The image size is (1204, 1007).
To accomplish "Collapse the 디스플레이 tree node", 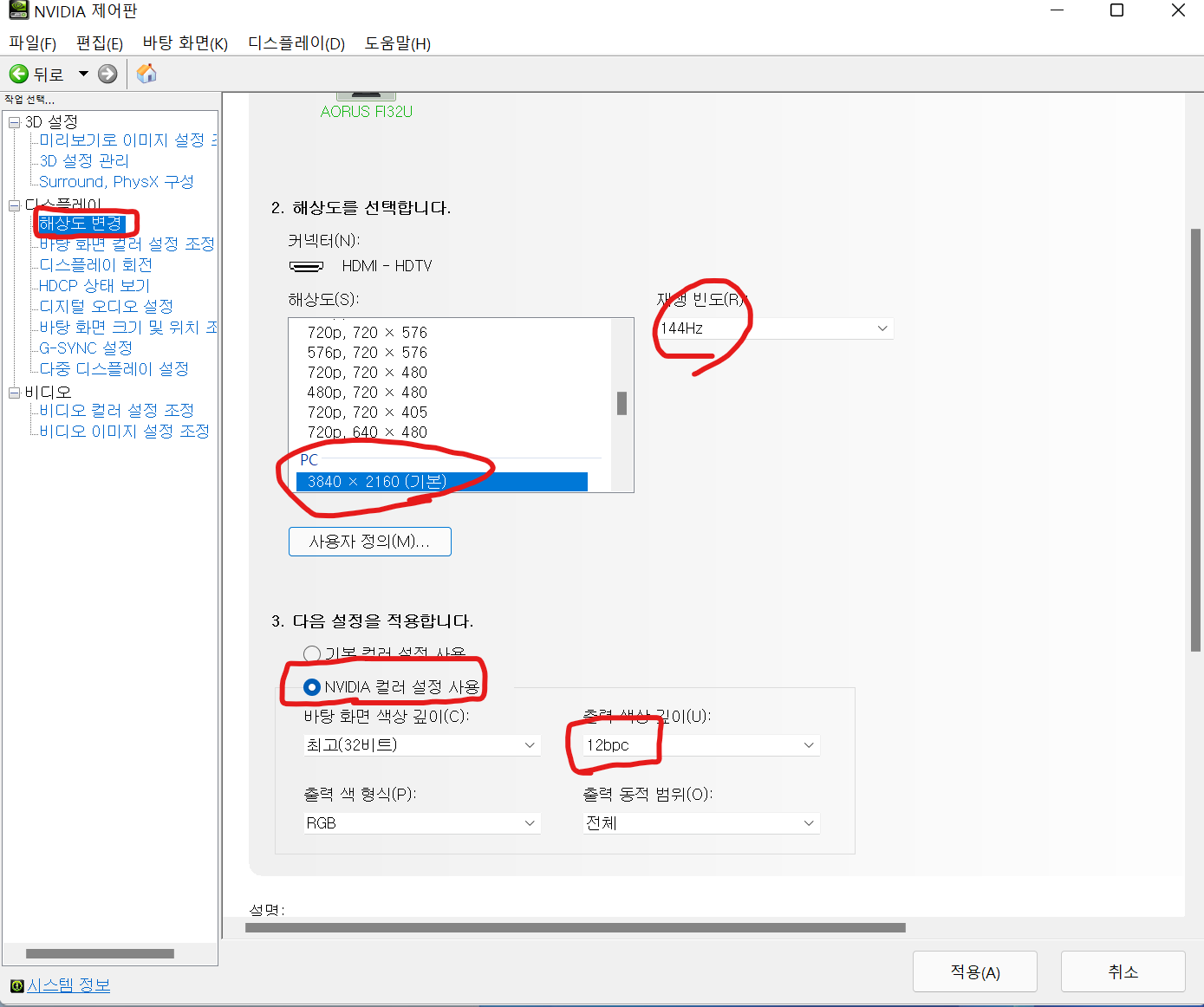I will [14, 205].
